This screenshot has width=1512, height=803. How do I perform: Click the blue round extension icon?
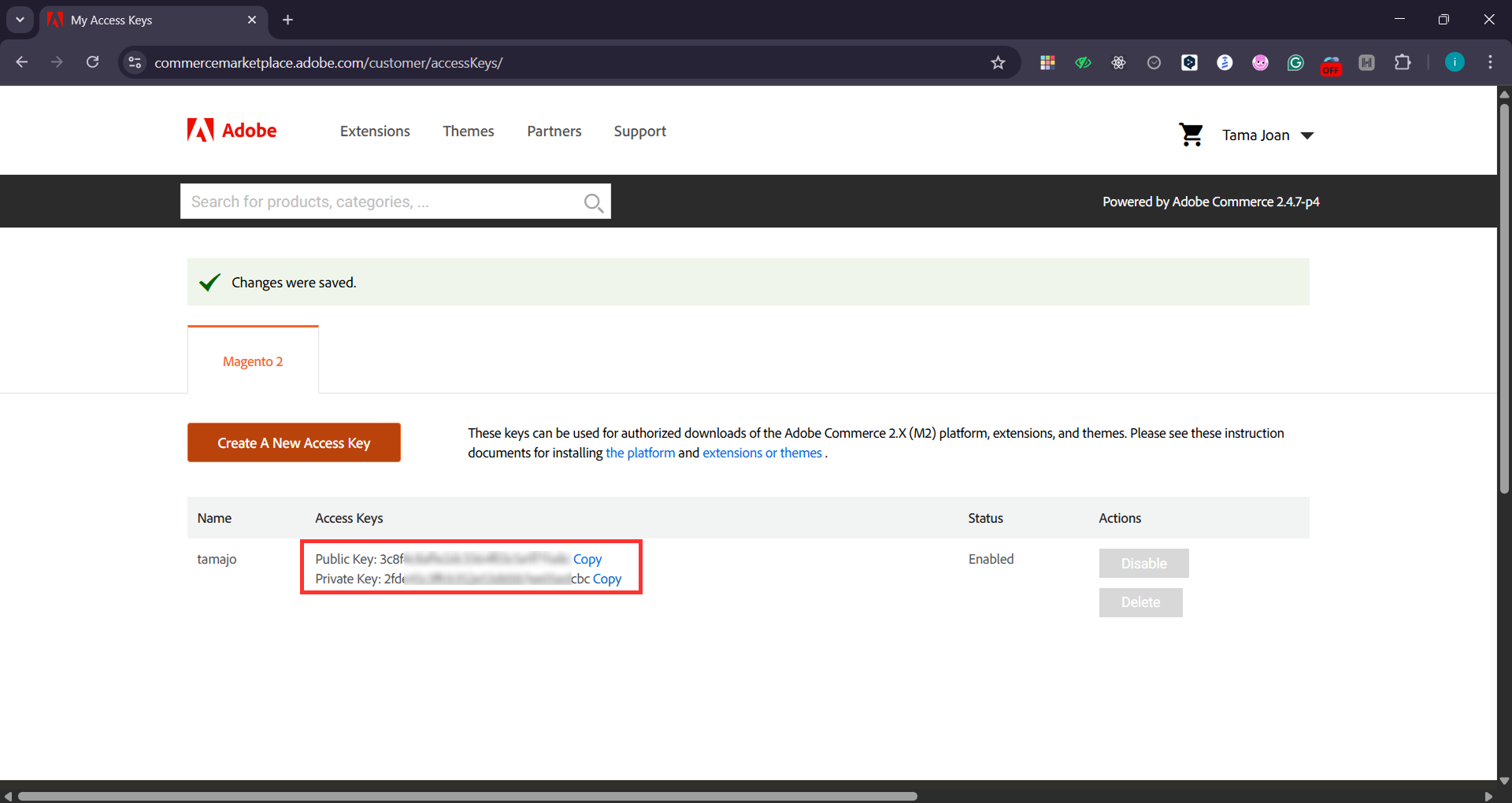(1225, 63)
